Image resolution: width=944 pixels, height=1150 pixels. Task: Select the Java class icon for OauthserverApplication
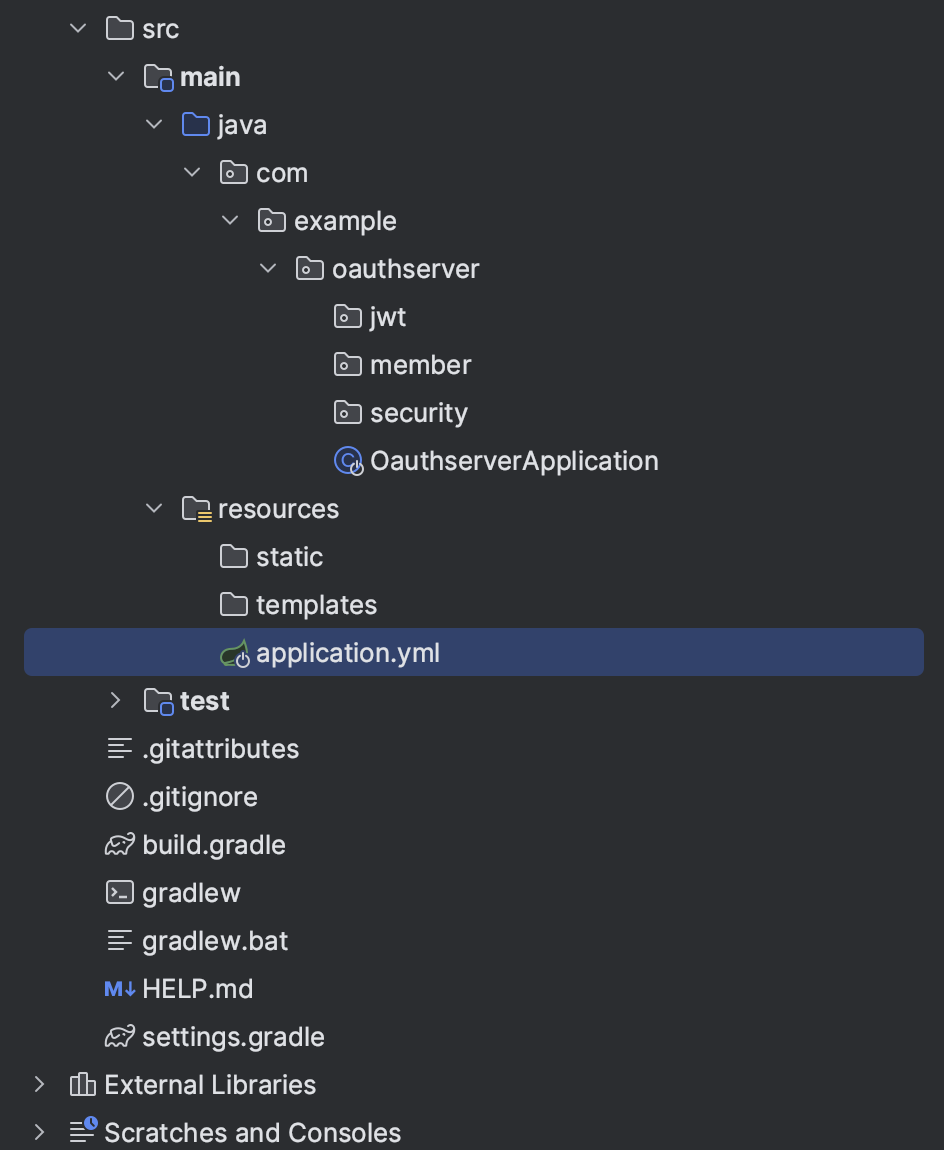pyautogui.click(x=346, y=460)
